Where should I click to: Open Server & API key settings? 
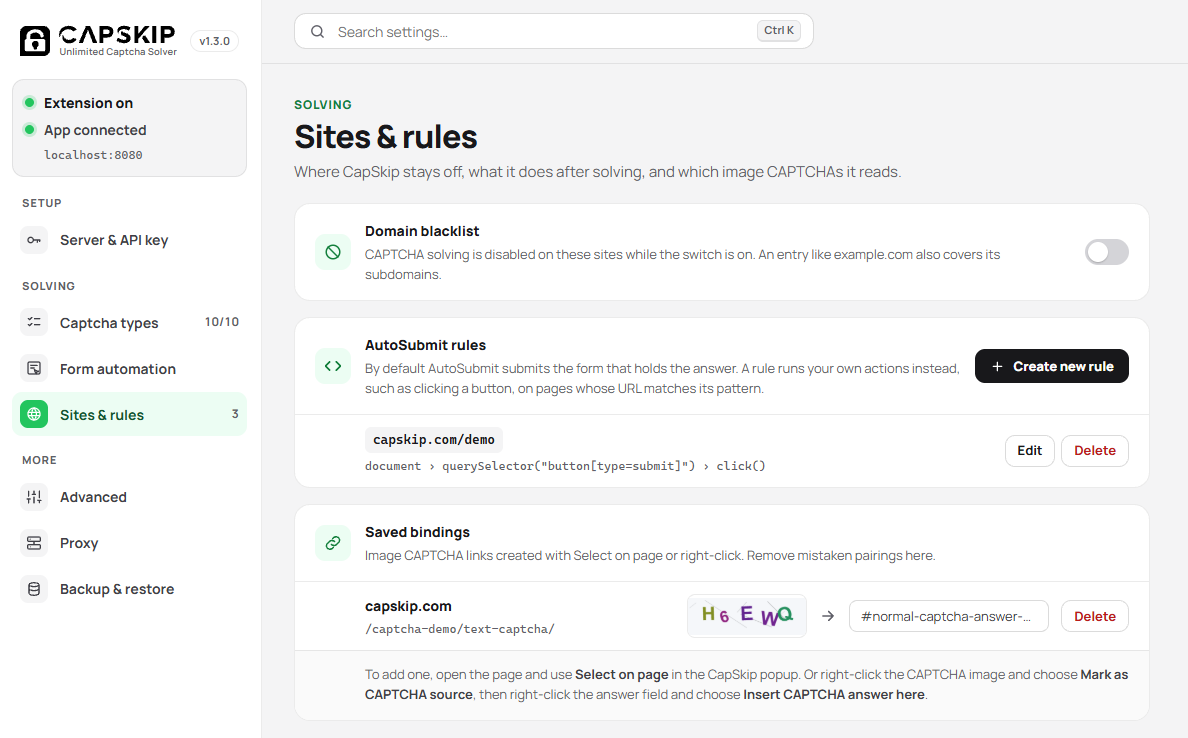pos(130,240)
